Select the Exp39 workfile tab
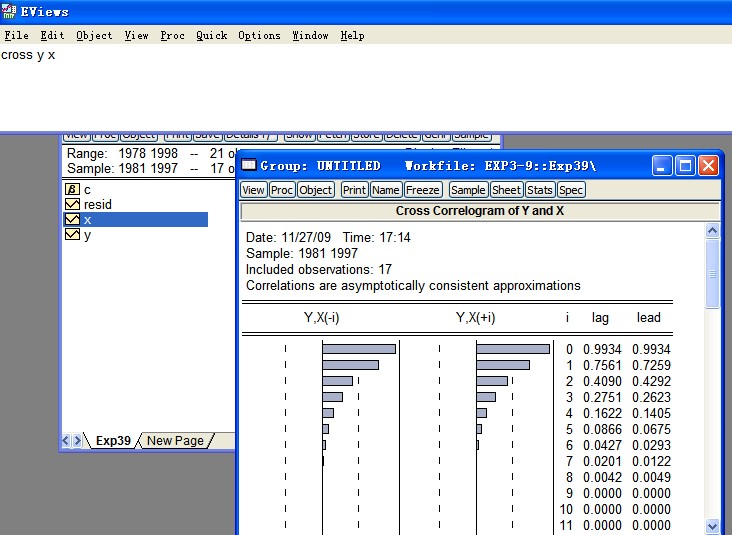 (x=113, y=441)
